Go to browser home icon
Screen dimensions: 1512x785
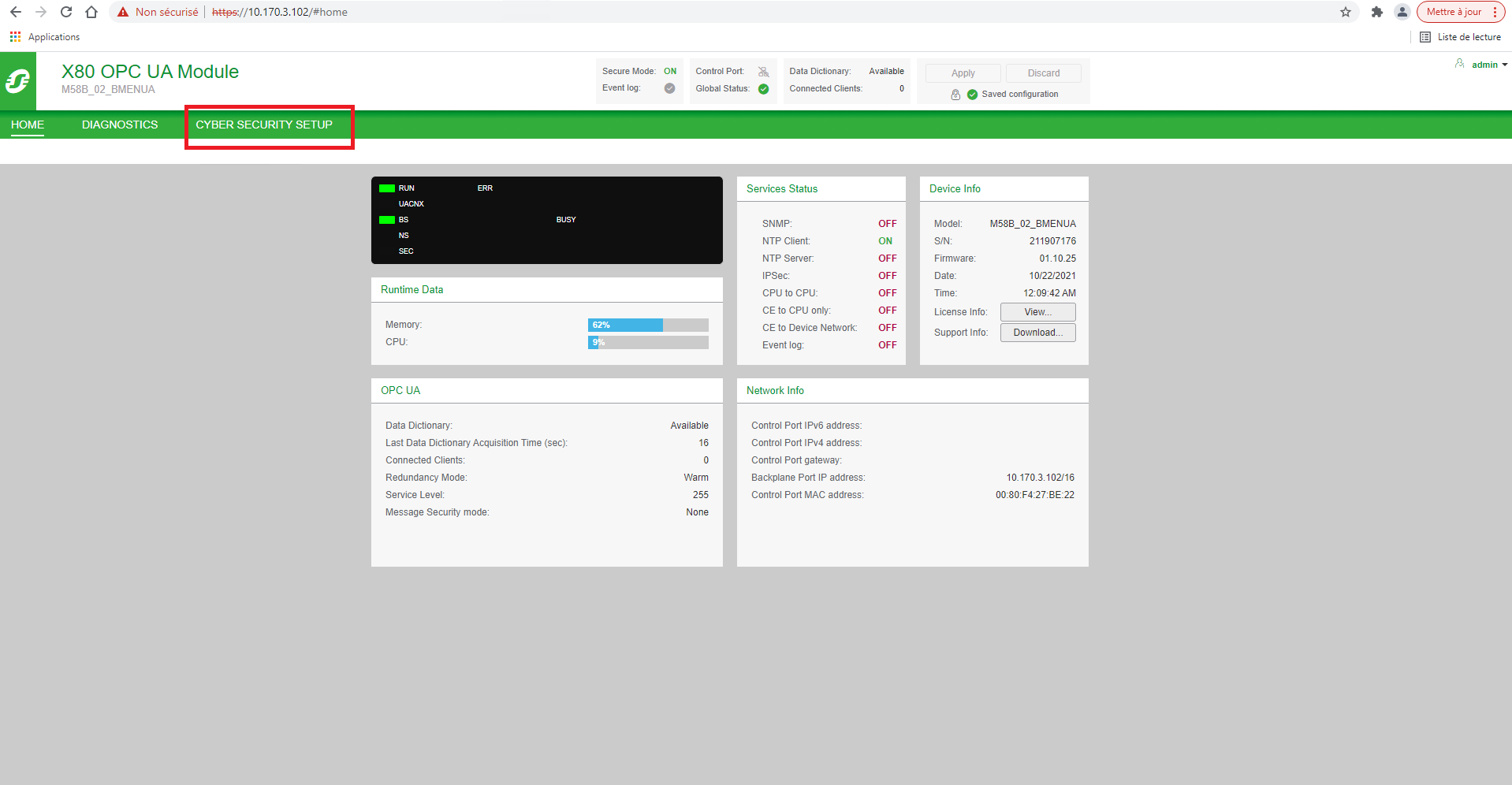[x=91, y=12]
